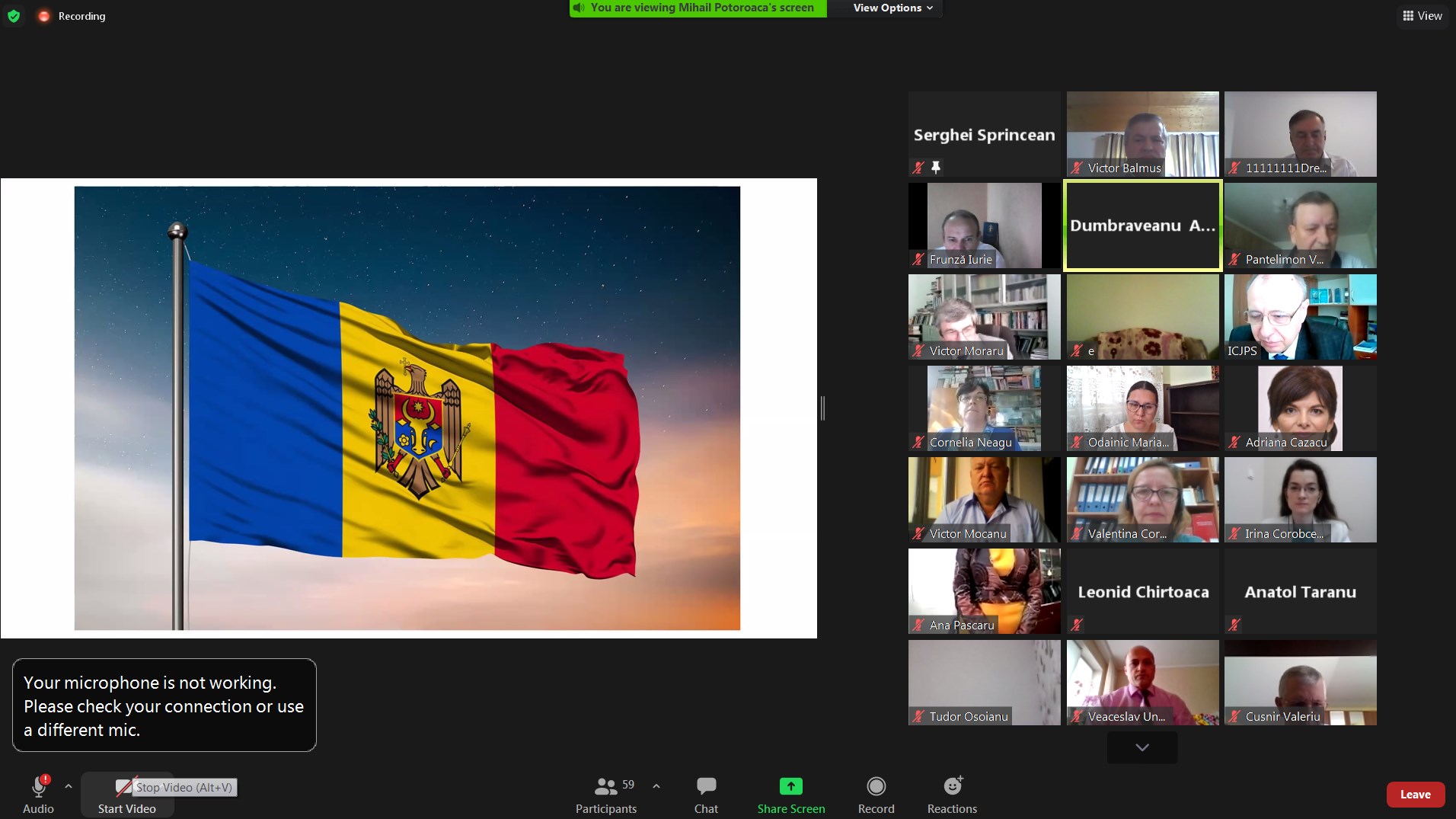Click muted mic icon beside Victor Balmus name
This screenshot has height=819, width=1456.
[1077, 168]
